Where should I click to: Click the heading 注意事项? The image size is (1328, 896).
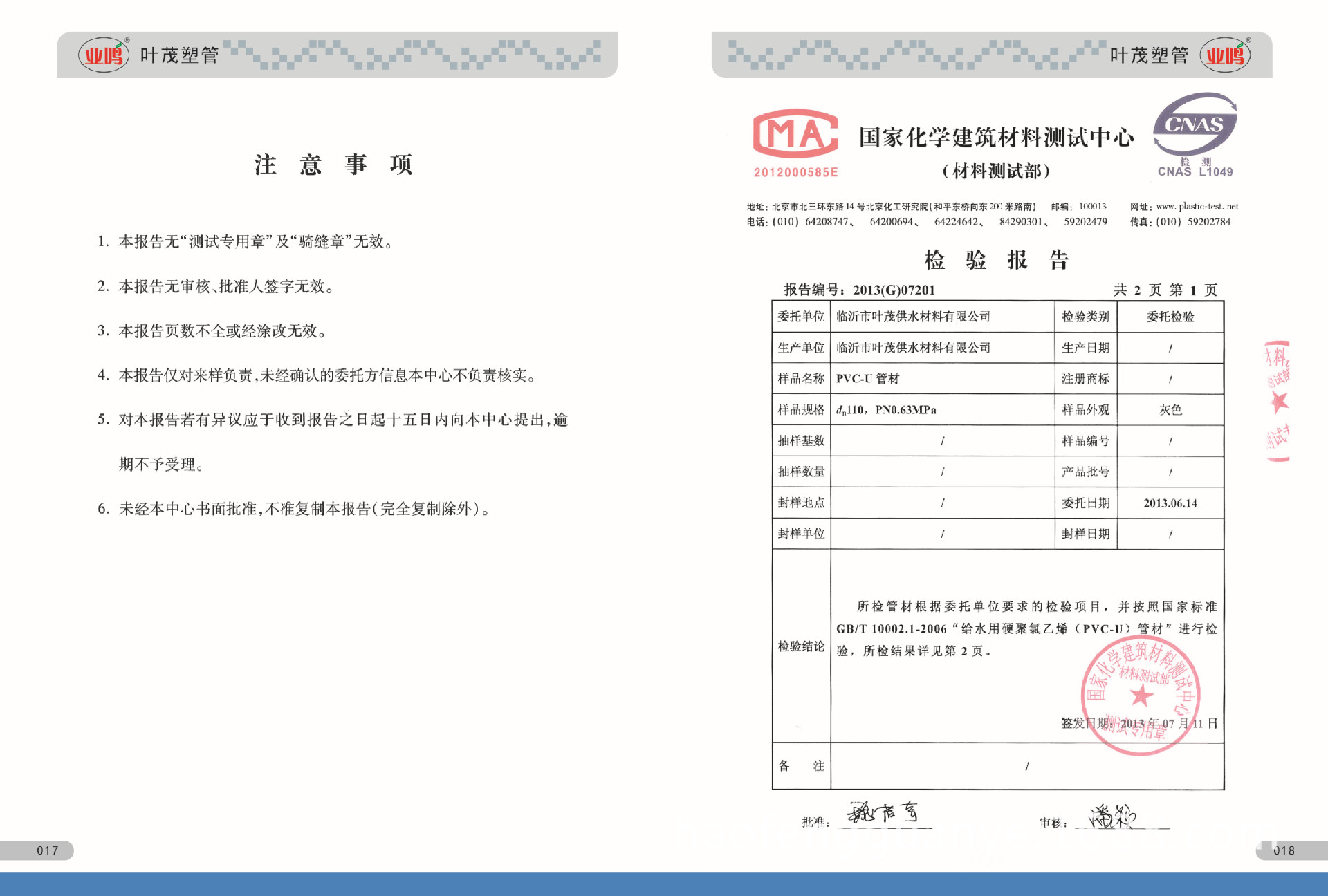tap(333, 165)
